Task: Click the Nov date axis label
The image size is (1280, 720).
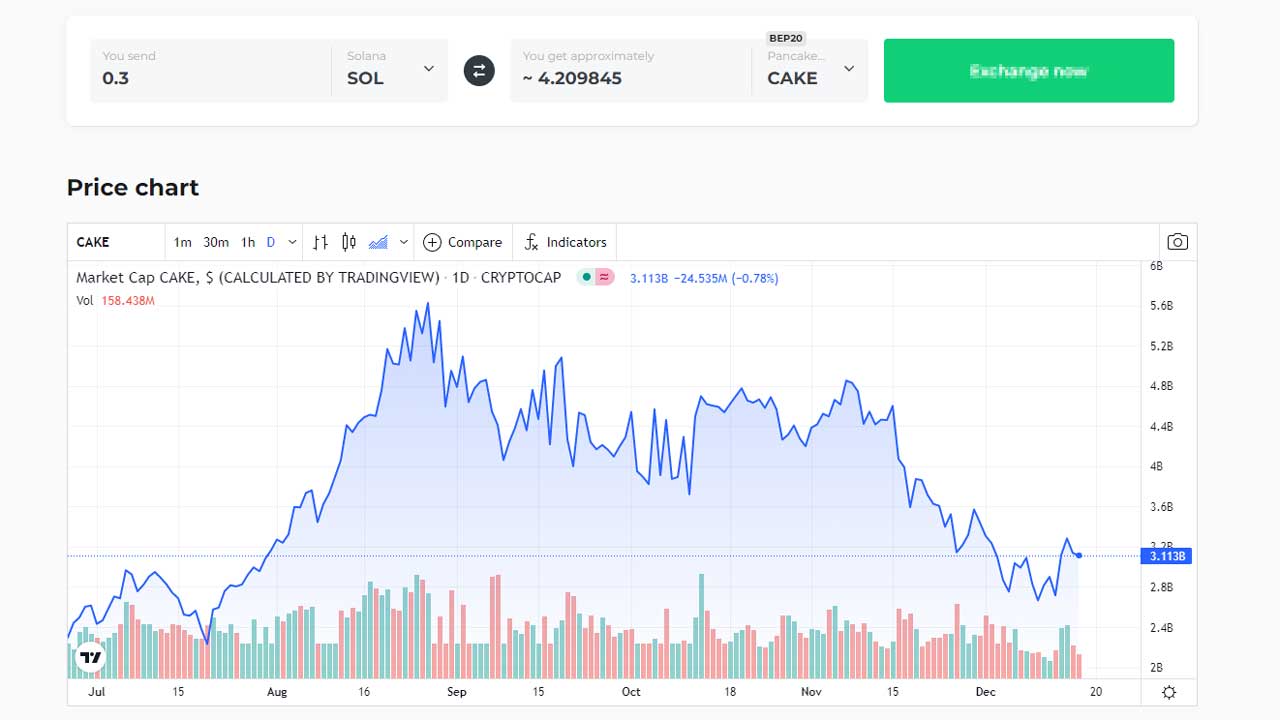Action: 811,692
